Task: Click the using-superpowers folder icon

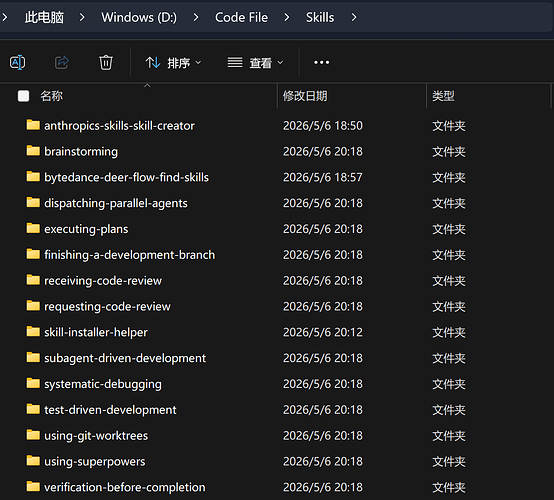Action: click(x=33, y=460)
